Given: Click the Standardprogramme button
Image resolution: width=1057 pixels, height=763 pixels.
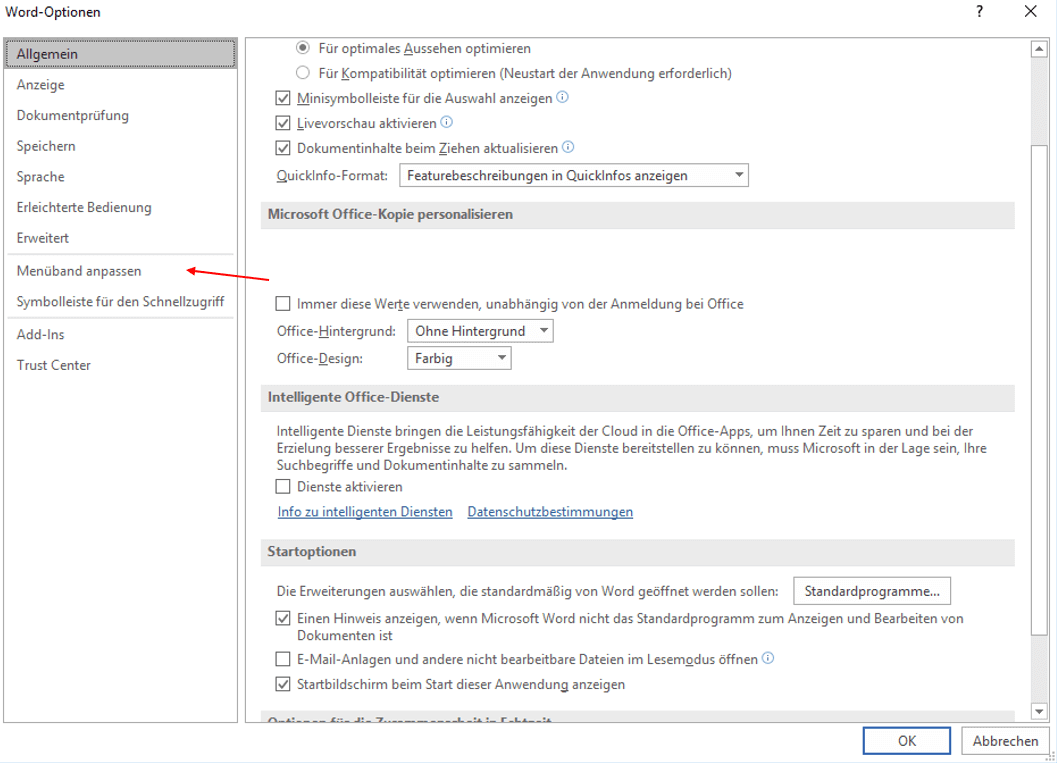Looking at the screenshot, I should pyautogui.click(x=871, y=591).
